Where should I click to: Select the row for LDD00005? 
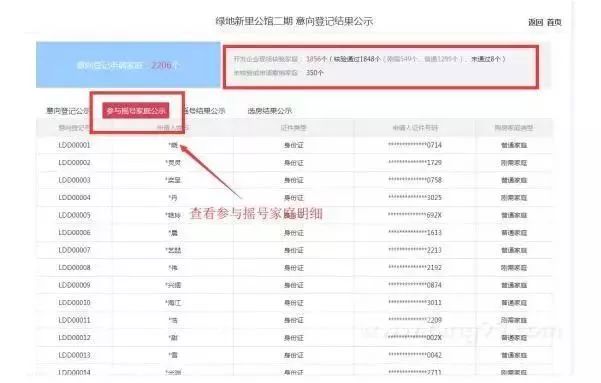[294, 215]
